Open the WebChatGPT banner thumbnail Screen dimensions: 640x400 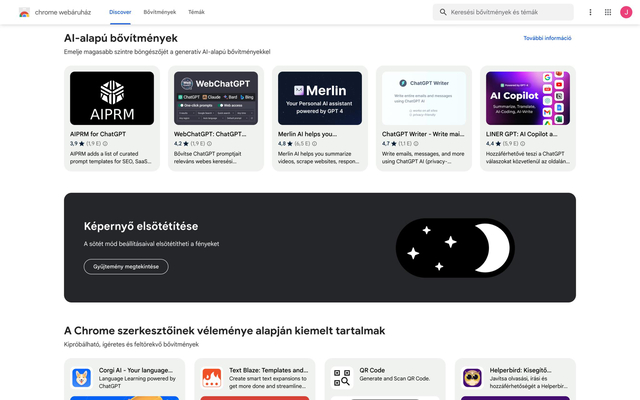point(216,98)
